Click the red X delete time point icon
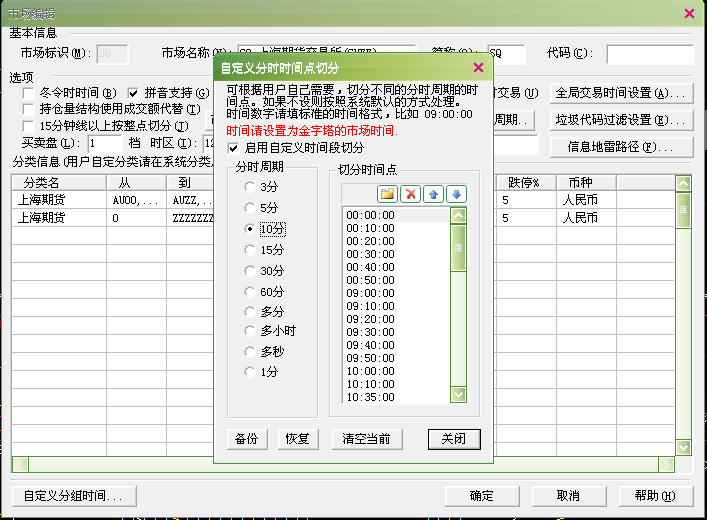 point(409,193)
